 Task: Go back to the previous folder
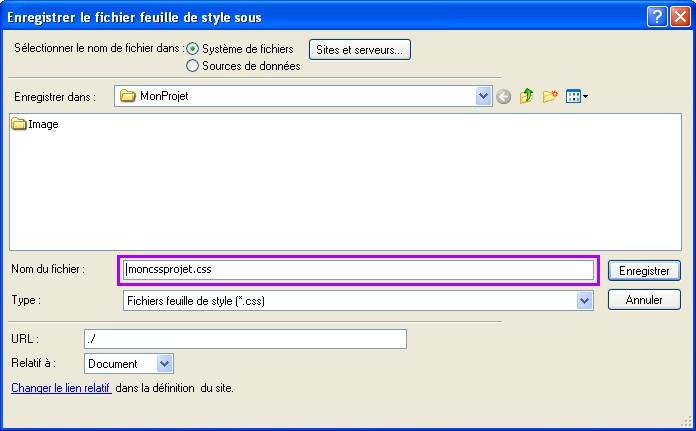tap(504, 97)
